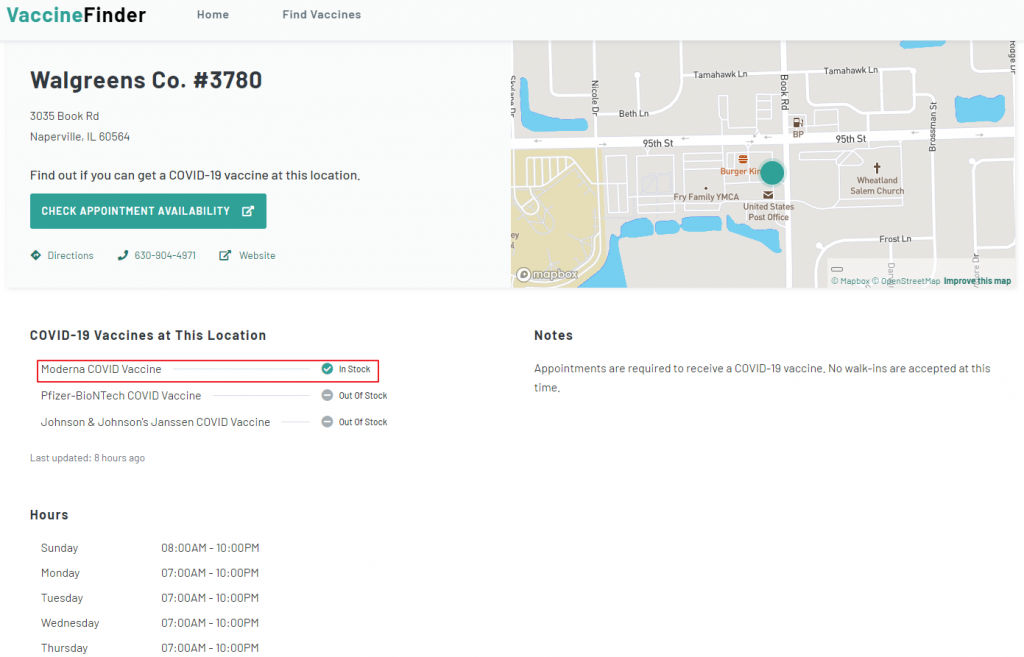
Task: Open Find Vaccines nav item
Action: [321, 15]
